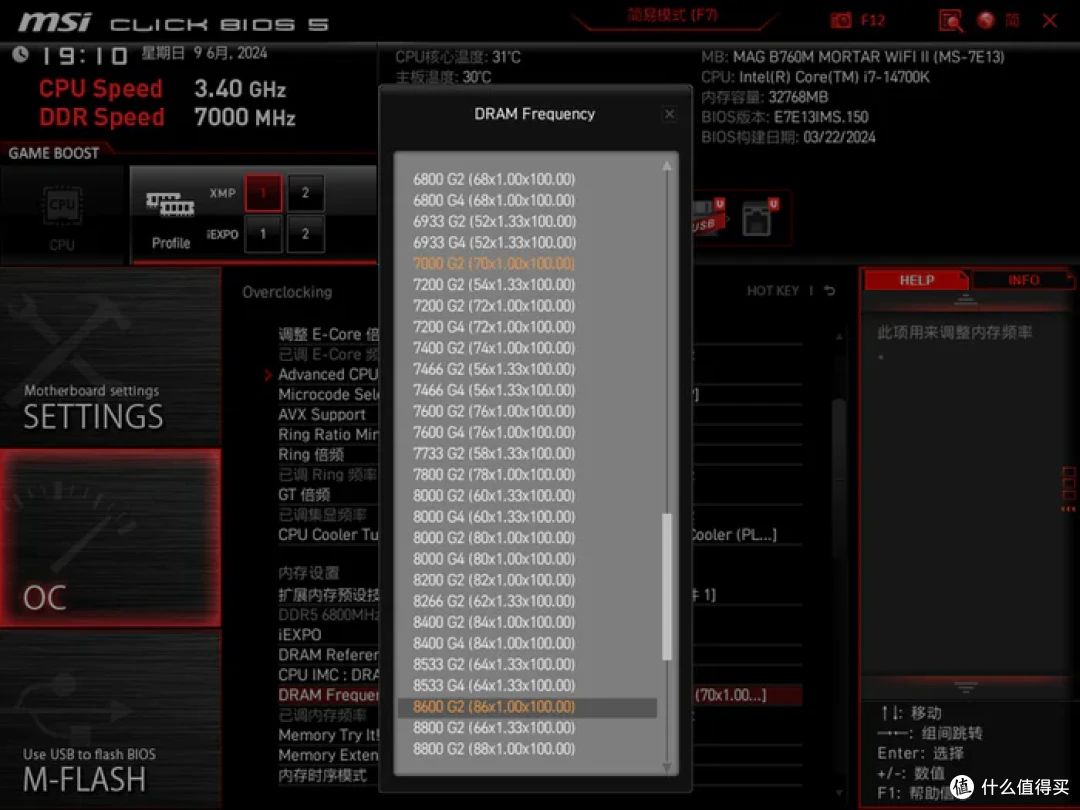Select 7466 G4 (56x1.33x100.00)

(x=493, y=391)
